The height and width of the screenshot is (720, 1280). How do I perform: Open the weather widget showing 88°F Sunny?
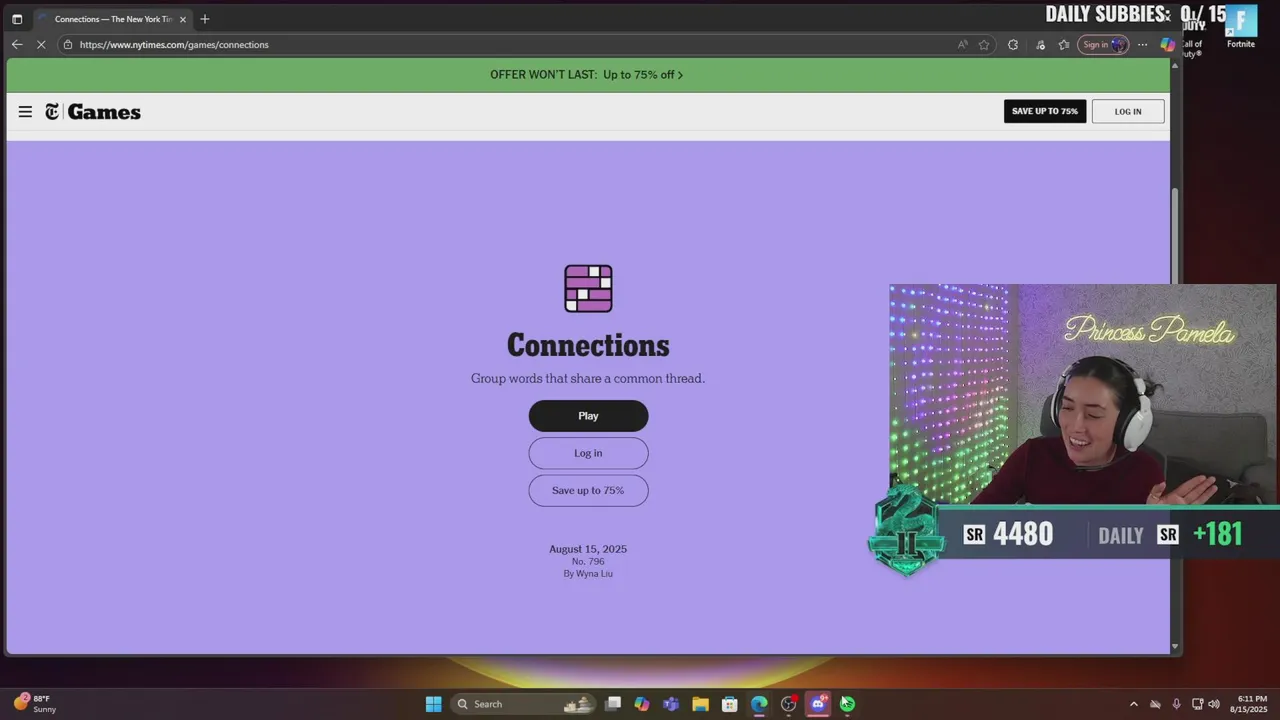pos(35,704)
